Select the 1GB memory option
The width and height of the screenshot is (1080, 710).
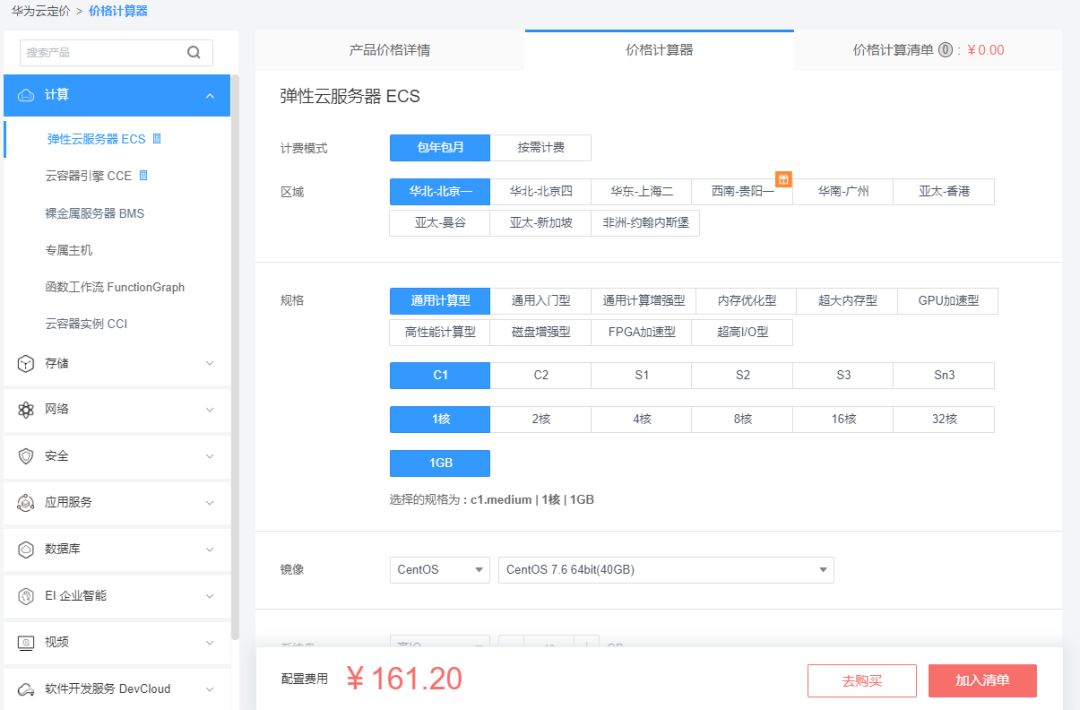pyautogui.click(x=440, y=463)
